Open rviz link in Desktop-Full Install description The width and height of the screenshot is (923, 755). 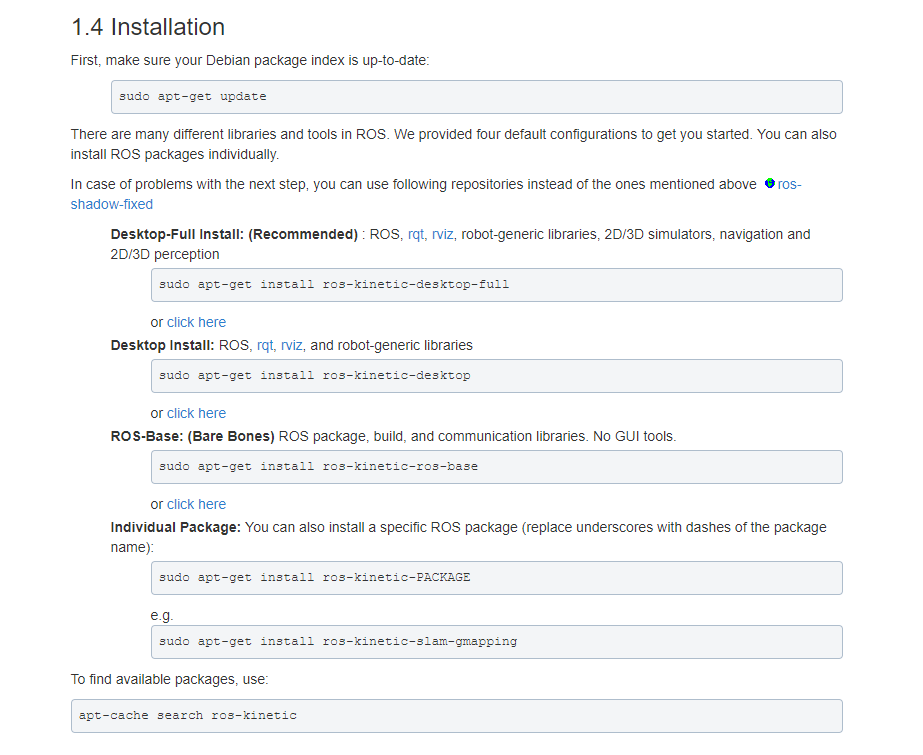(442, 234)
